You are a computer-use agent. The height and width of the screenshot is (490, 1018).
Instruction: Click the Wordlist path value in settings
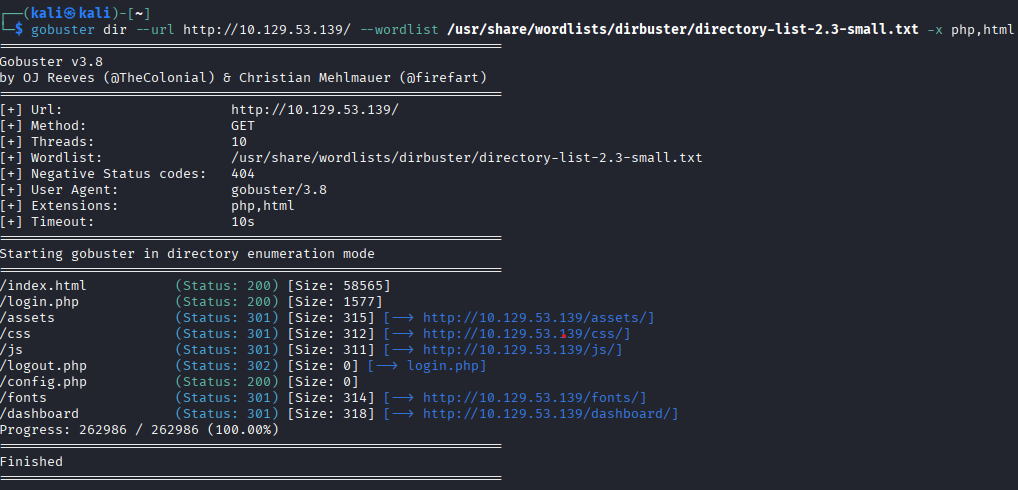coord(466,158)
